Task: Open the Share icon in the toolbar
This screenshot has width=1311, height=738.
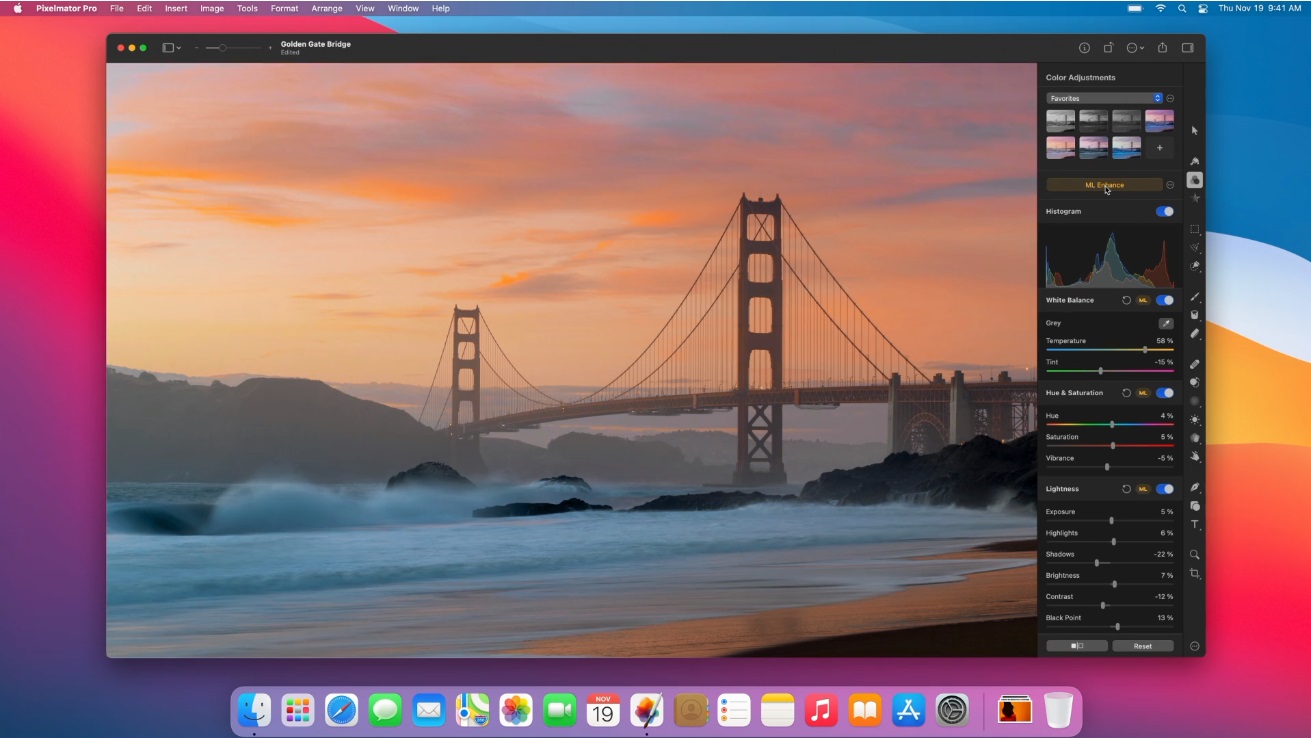Action: [1162, 48]
